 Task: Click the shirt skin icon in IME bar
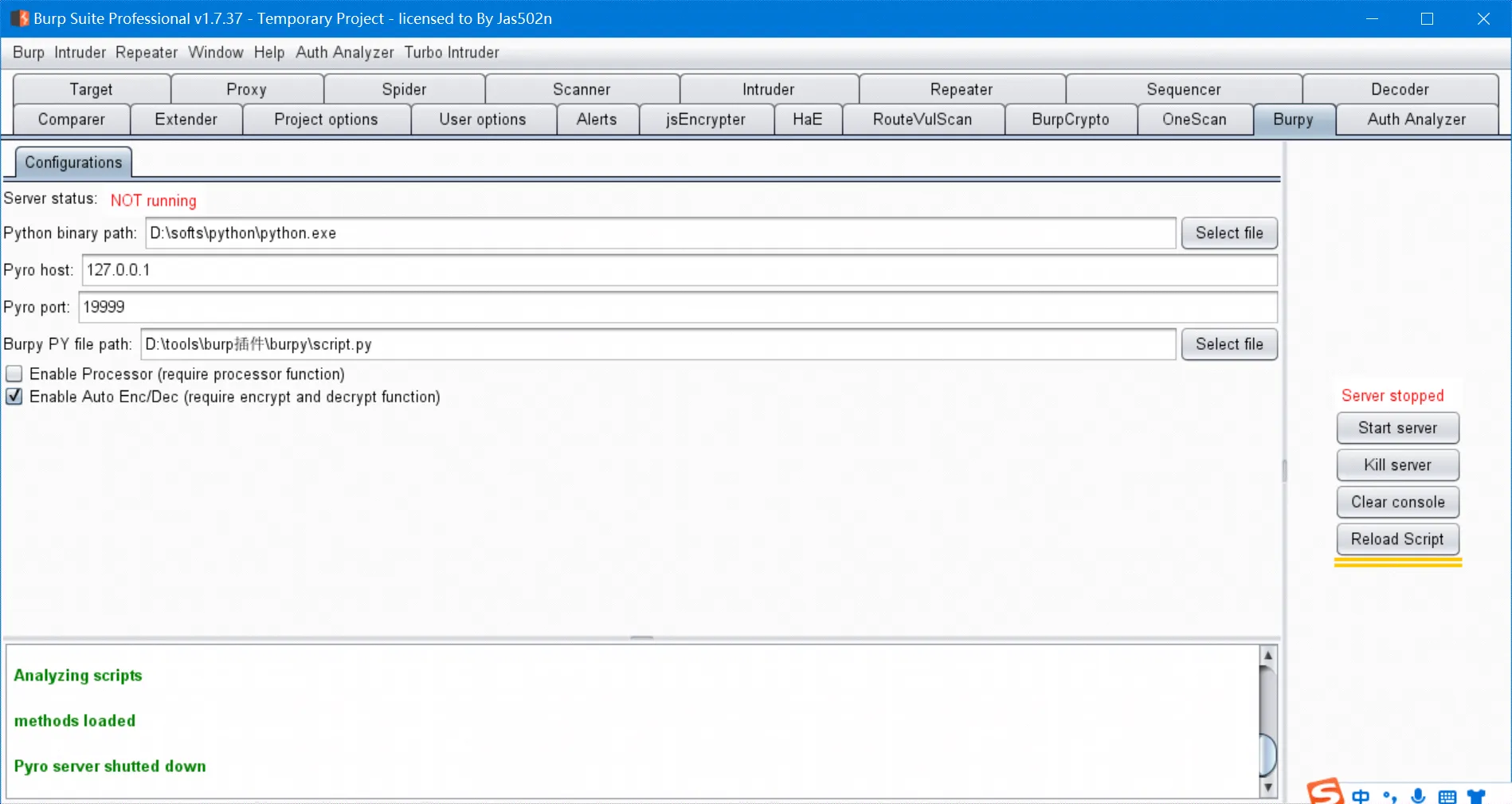click(1476, 796)
